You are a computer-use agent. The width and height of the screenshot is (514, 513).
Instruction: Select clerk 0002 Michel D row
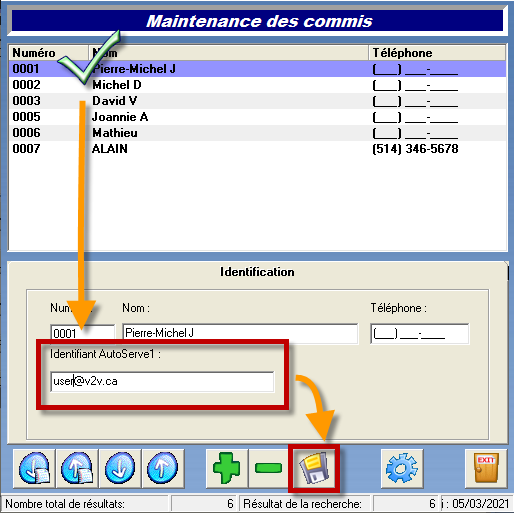257,85
